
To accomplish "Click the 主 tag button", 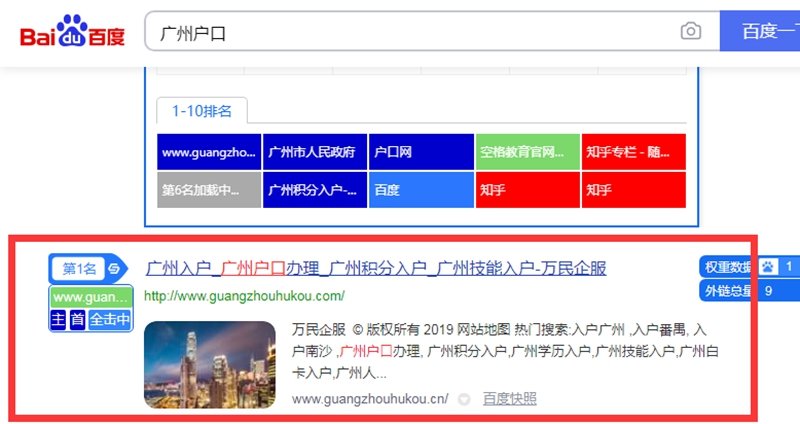I will [x=58, y=319].
